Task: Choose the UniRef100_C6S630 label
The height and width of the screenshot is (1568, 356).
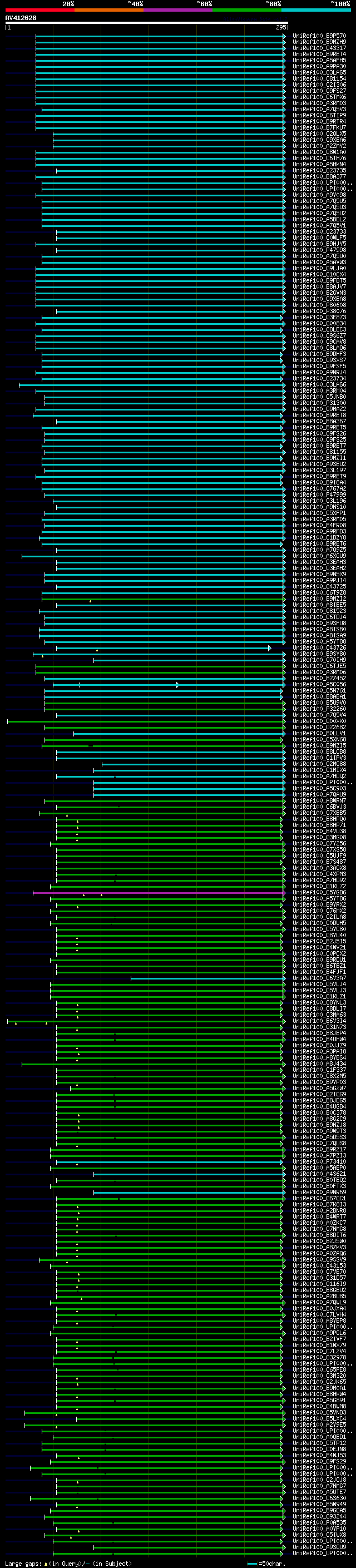Action: tap(319, 1498)
